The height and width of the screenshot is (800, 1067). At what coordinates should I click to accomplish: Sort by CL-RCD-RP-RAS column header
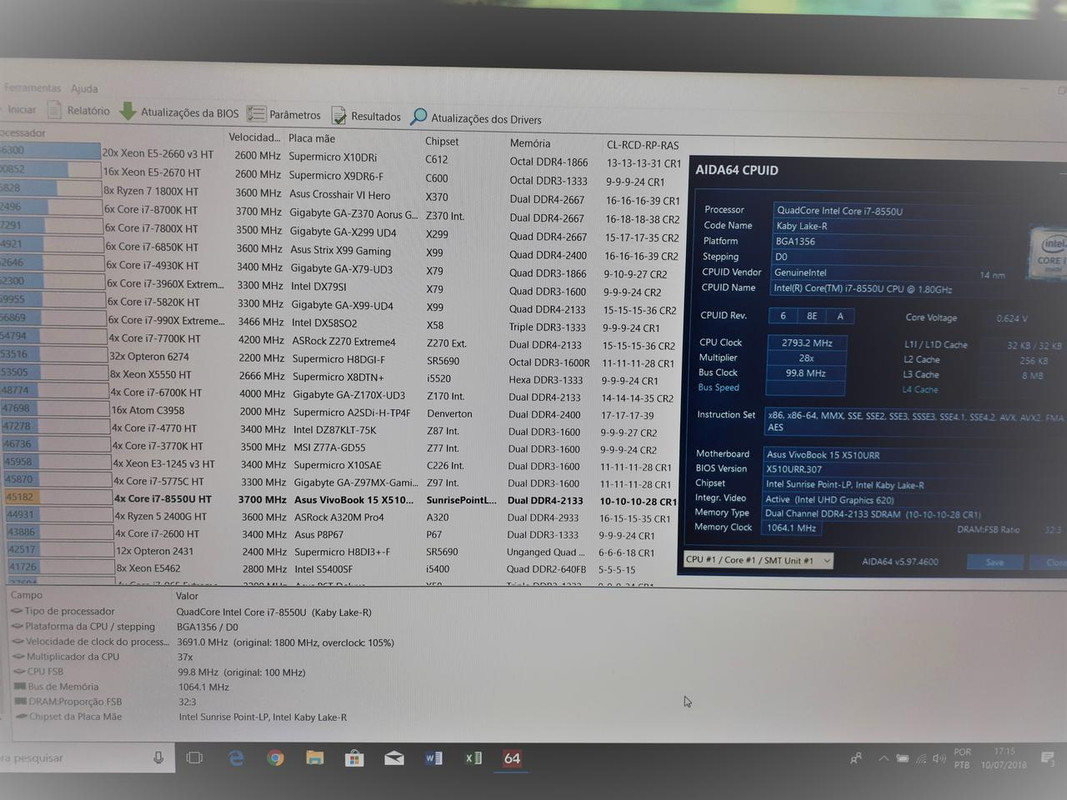(642, 145)
